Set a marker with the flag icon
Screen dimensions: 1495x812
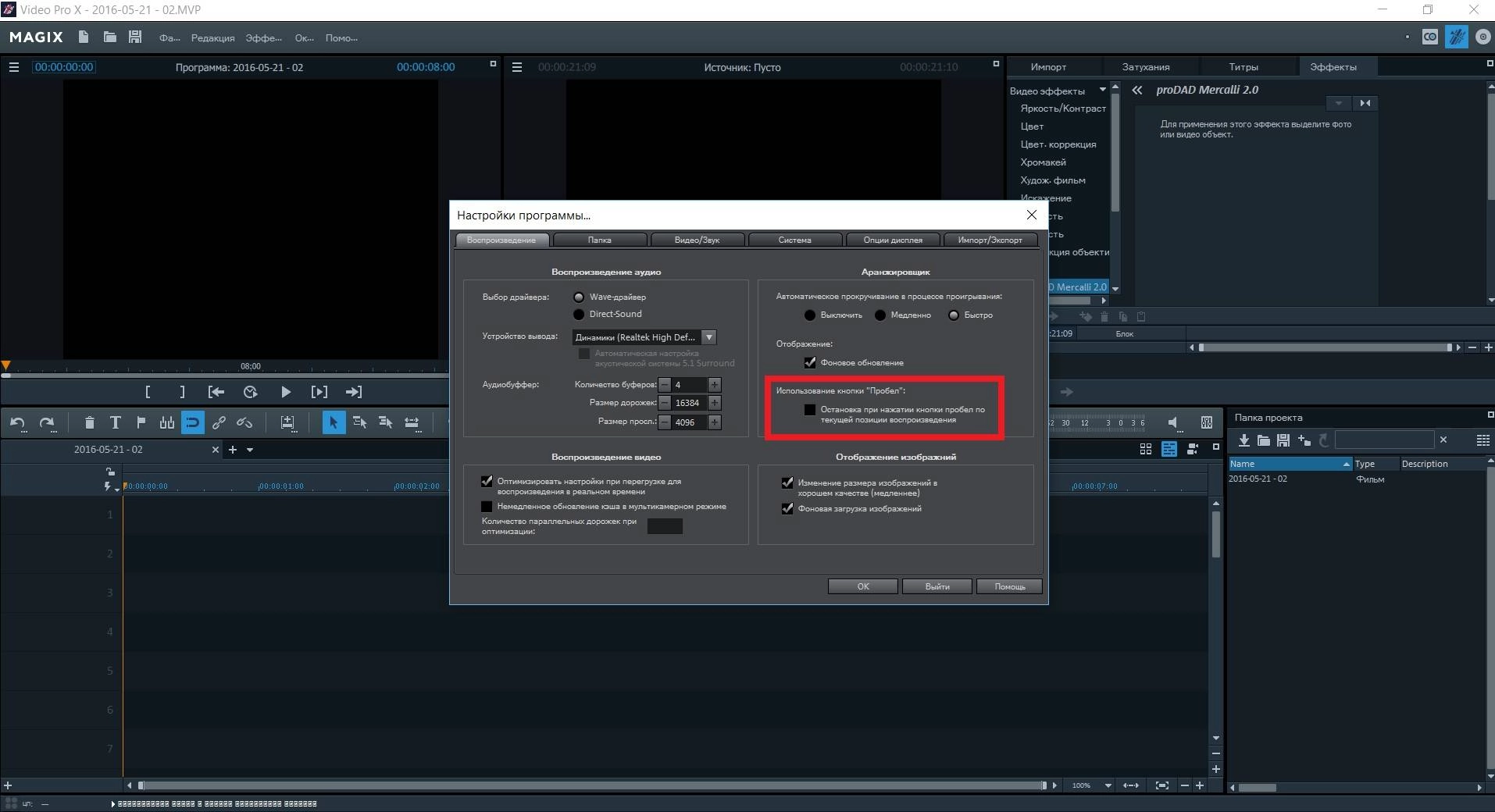tap(141, 423)
